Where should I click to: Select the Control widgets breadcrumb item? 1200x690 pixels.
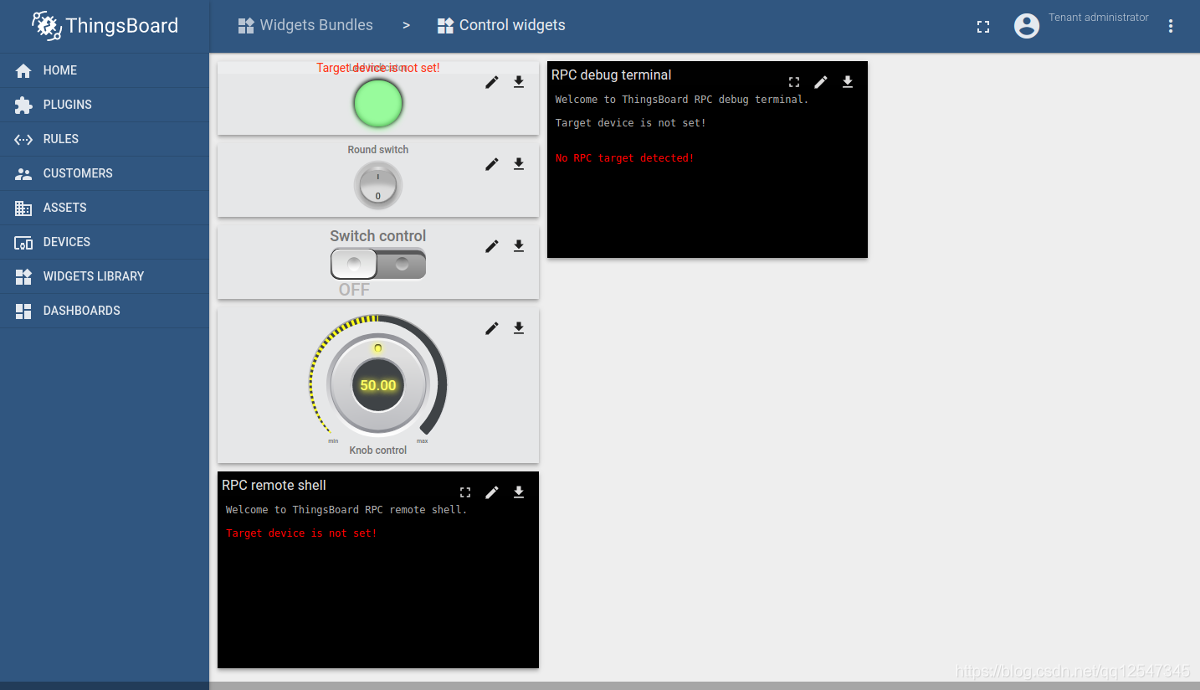[x=512, y=25]
